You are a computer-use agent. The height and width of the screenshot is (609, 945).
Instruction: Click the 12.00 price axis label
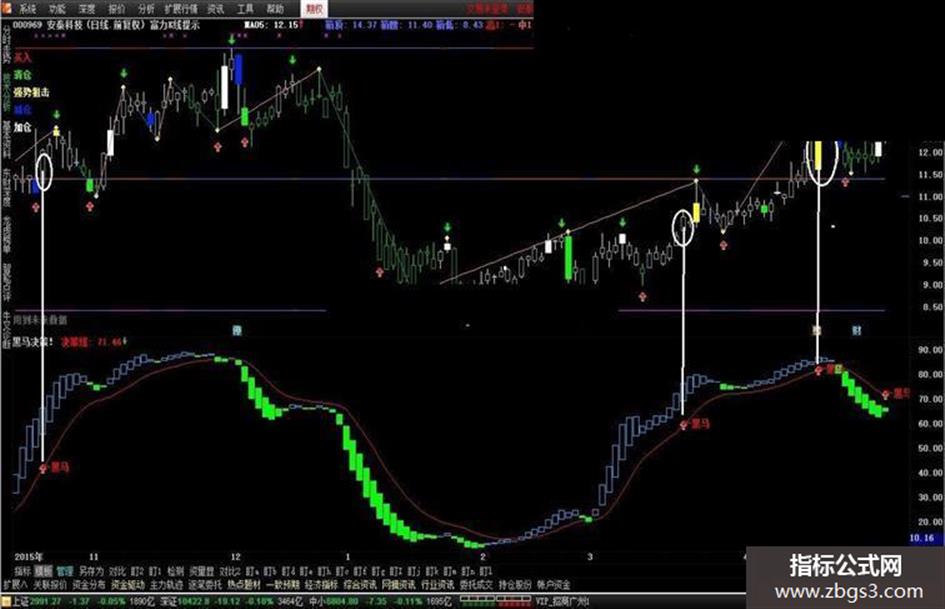pyautogui.click(x=931, y=153)
